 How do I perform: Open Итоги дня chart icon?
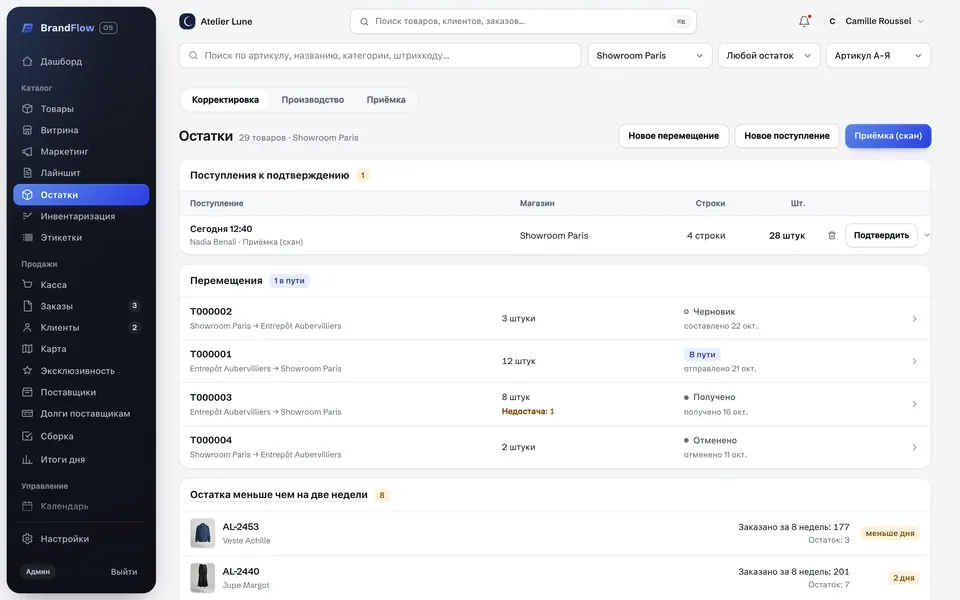[27, 459]
